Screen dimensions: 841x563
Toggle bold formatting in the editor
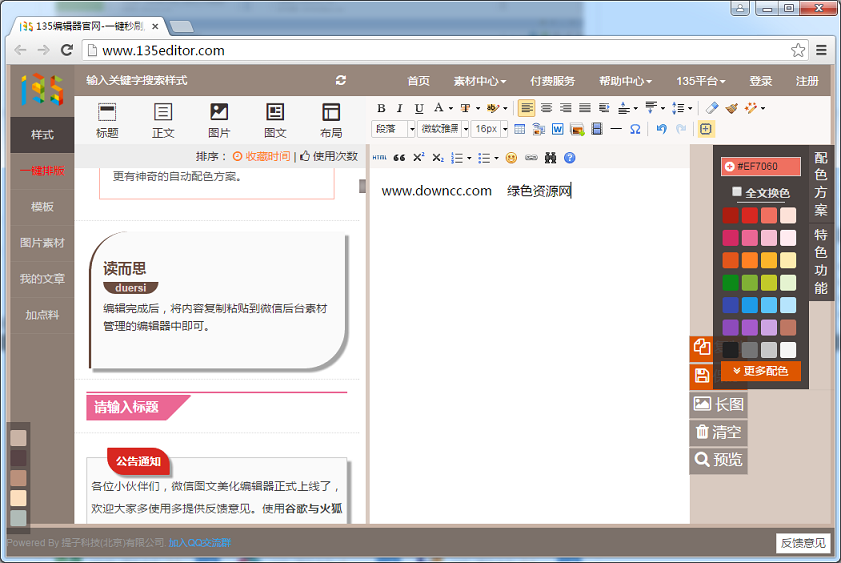point(381,108)
